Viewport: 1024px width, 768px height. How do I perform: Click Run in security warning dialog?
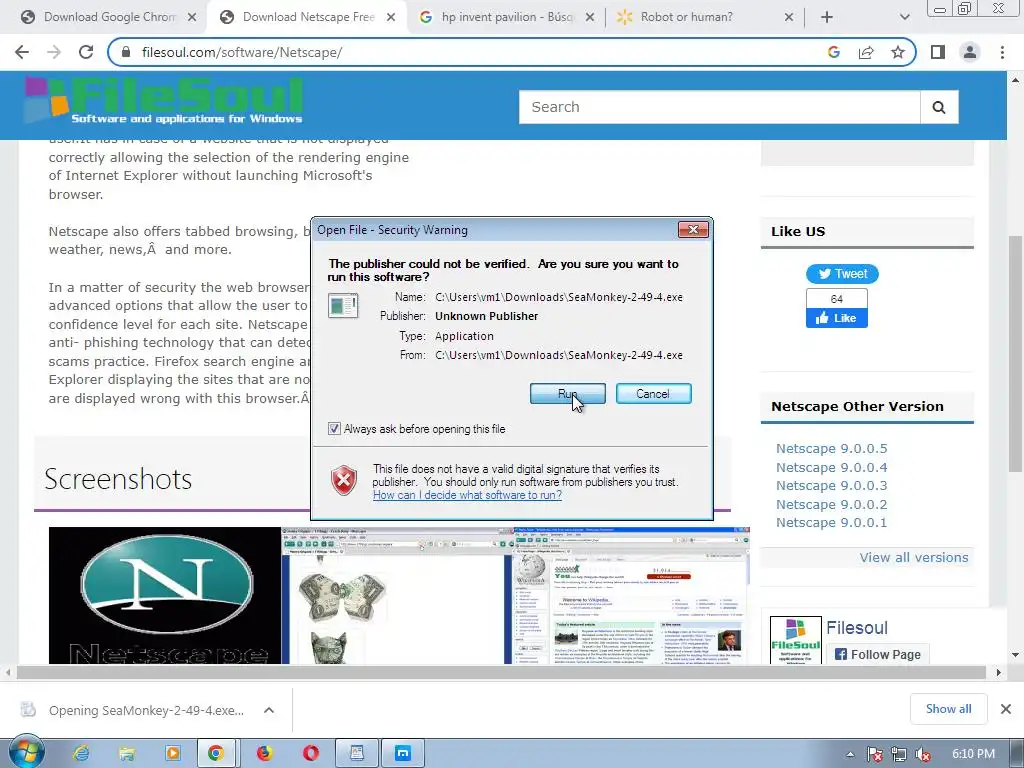tap(568, 394)
